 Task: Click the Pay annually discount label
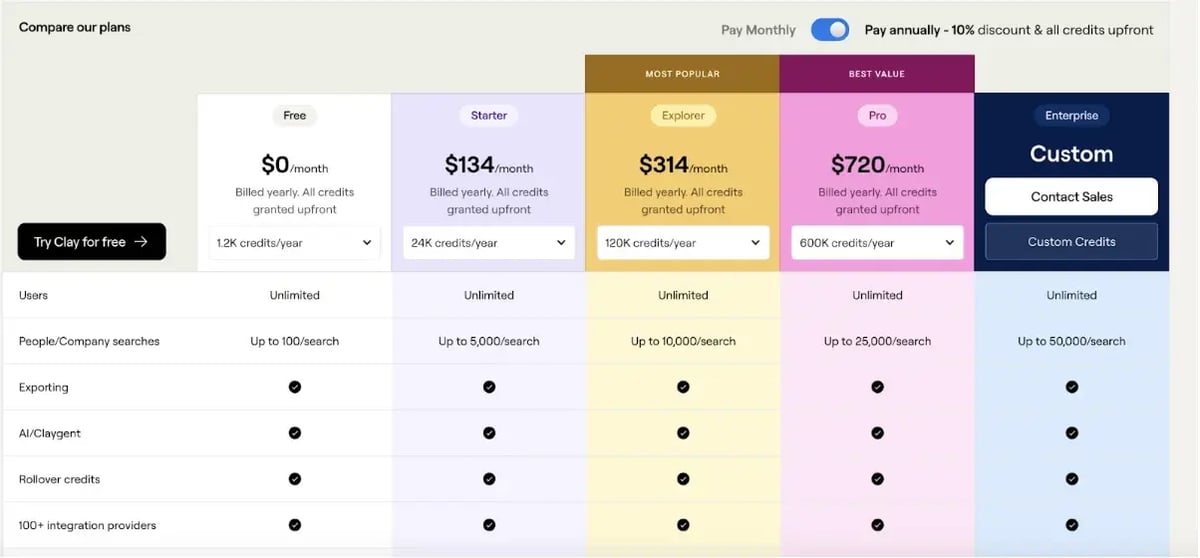pos(1009,30)
